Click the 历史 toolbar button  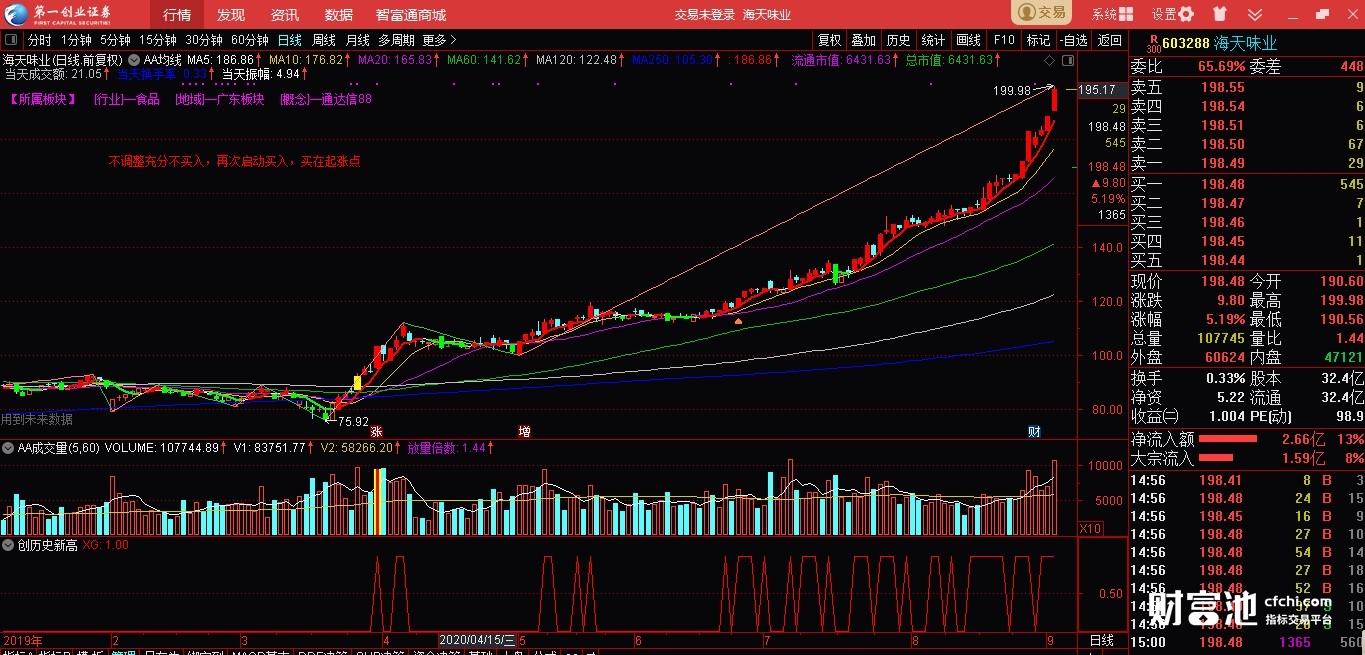(898, 40)
